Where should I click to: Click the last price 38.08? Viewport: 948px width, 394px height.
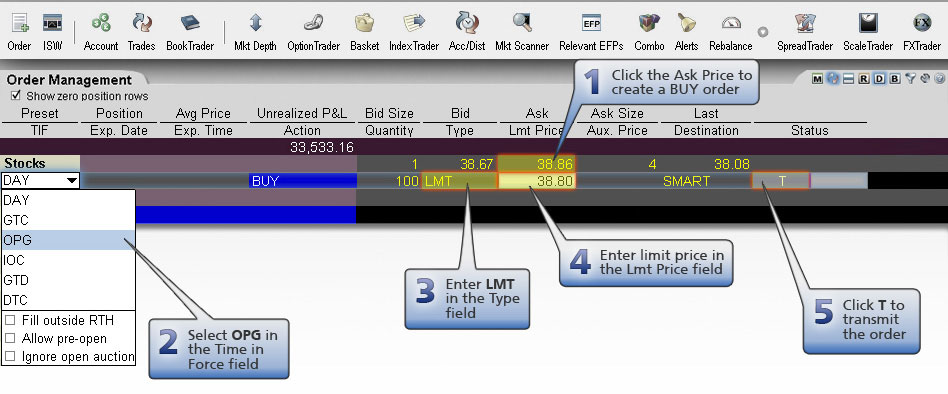(x=731, y=164)
